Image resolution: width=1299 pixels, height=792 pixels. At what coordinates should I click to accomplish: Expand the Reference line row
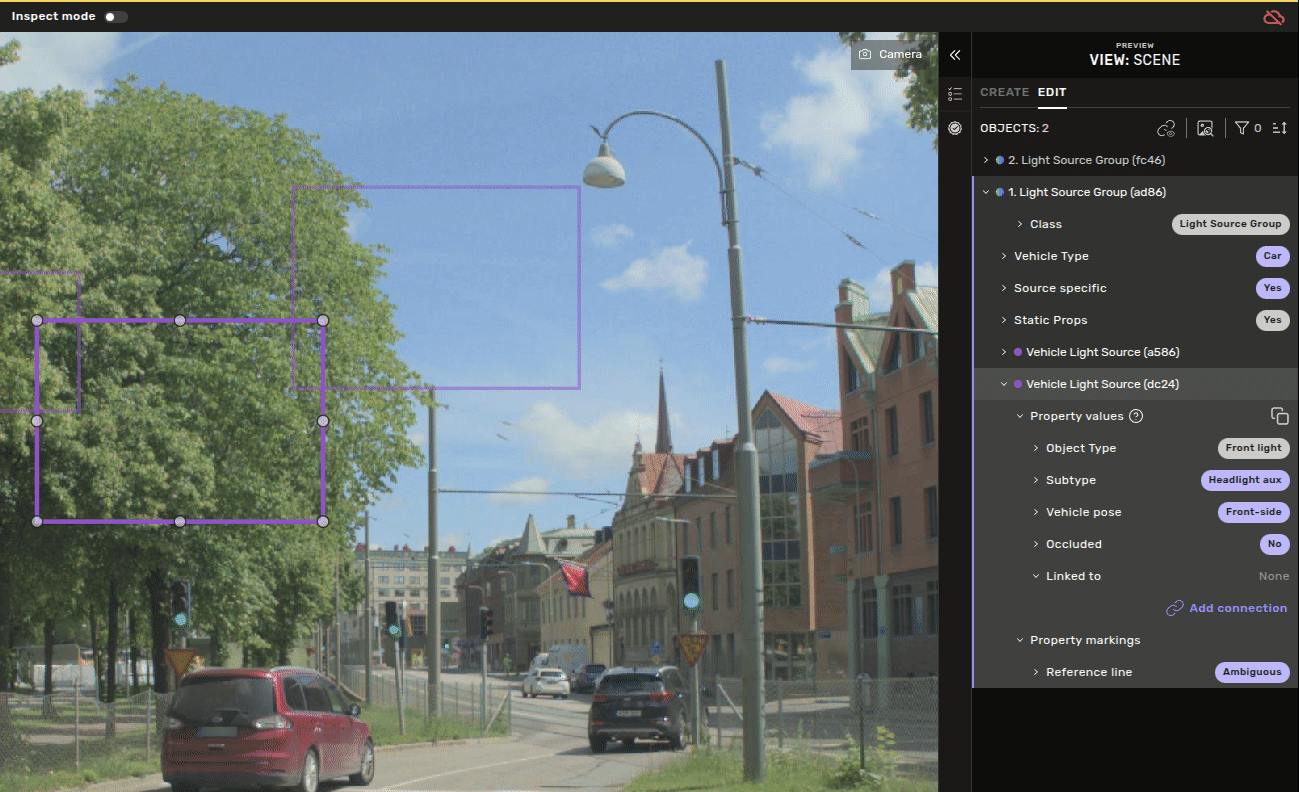[x=1036, y=672]
